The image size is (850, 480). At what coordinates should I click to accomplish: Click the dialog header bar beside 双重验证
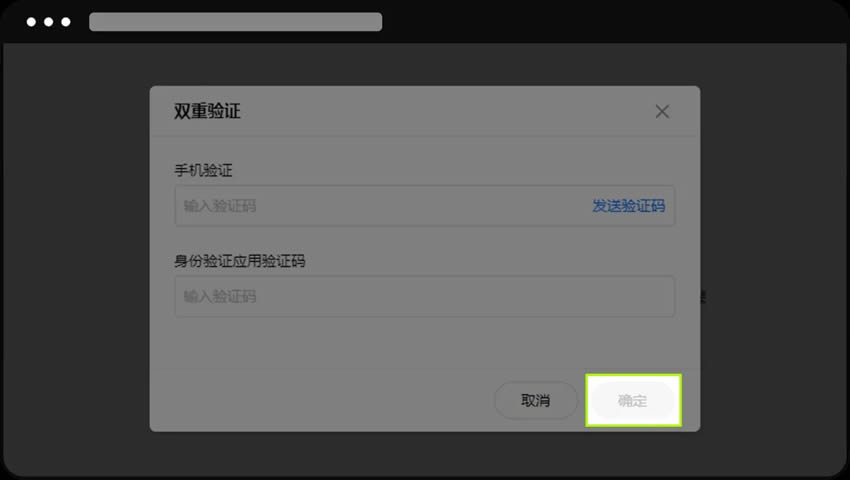point(445,111)
